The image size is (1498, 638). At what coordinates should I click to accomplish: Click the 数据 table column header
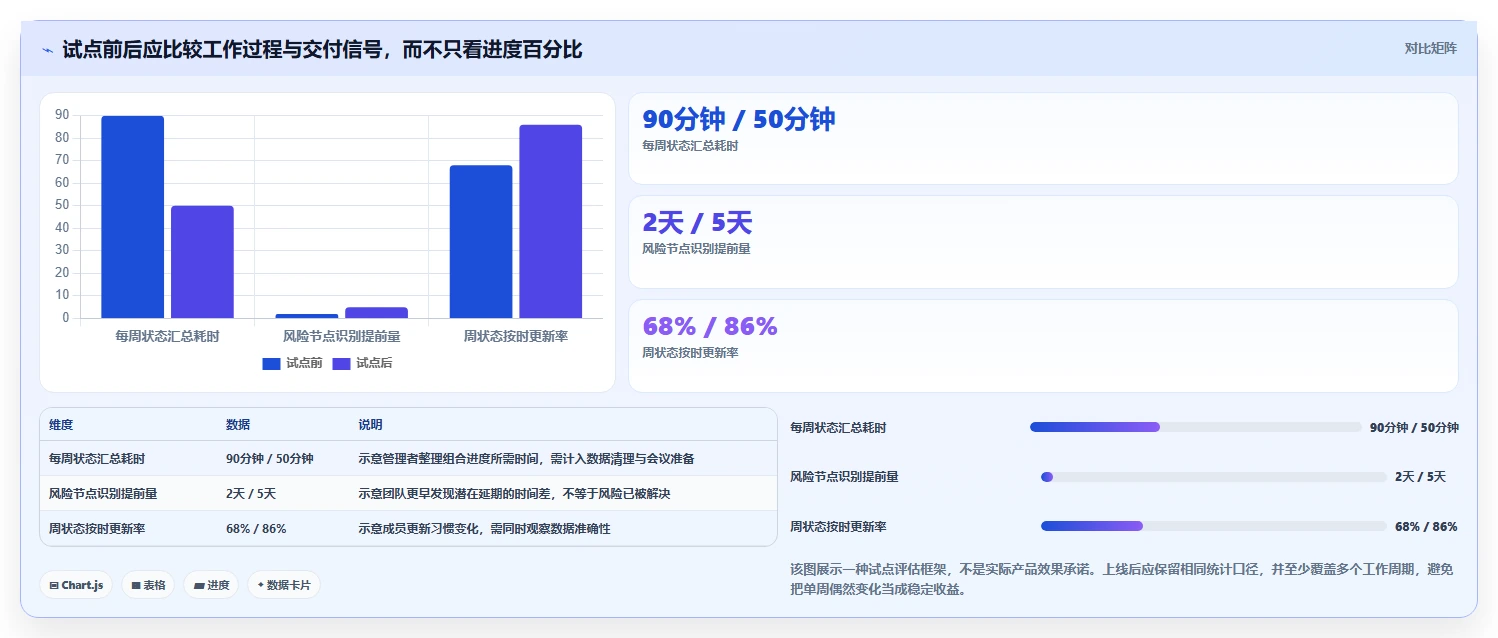(238, 425)
